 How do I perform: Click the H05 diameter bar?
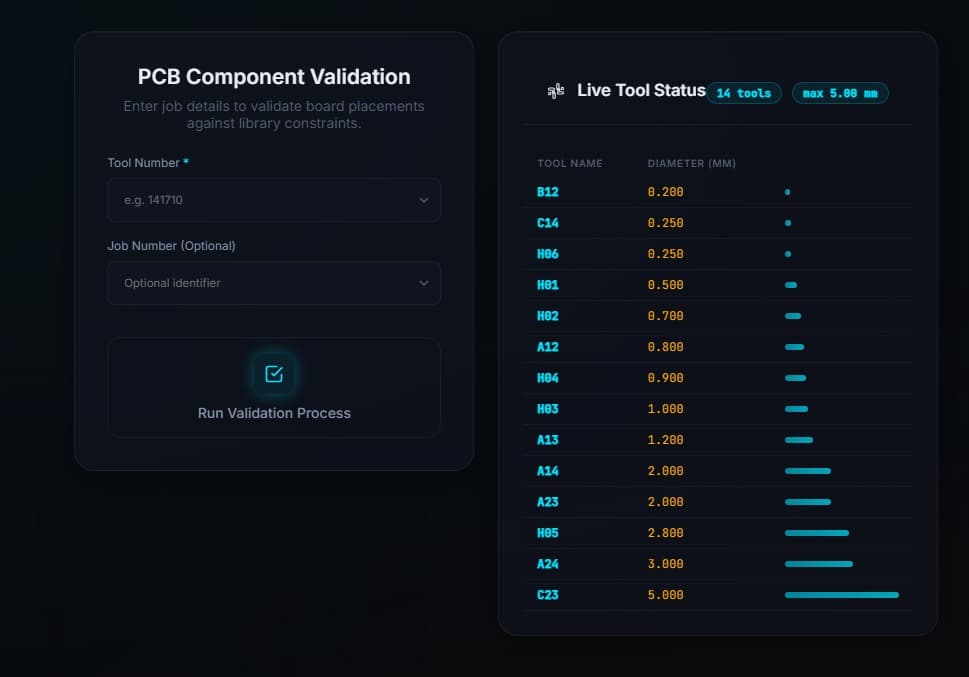point(817,532)
